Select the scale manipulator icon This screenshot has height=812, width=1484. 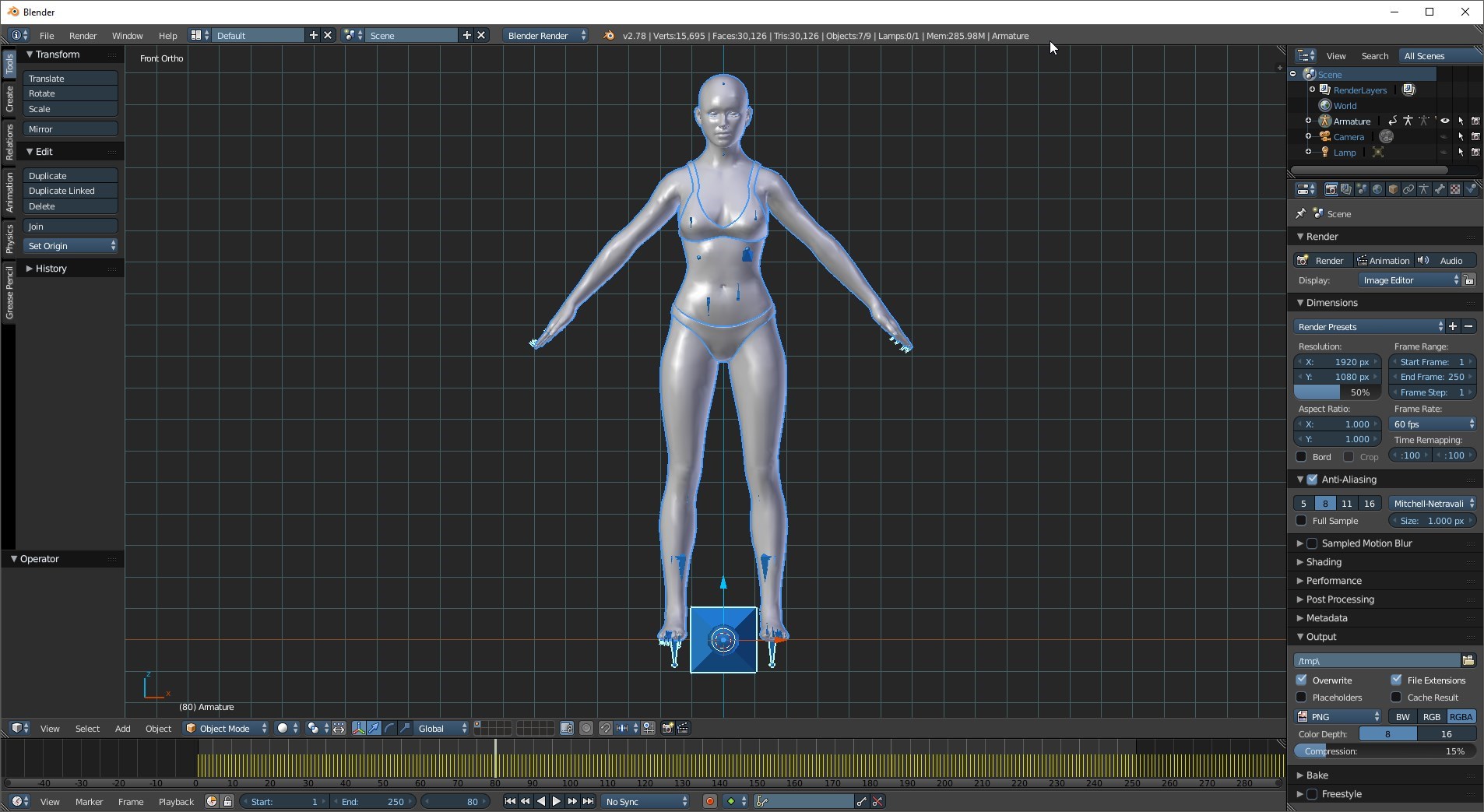[405, 728]
